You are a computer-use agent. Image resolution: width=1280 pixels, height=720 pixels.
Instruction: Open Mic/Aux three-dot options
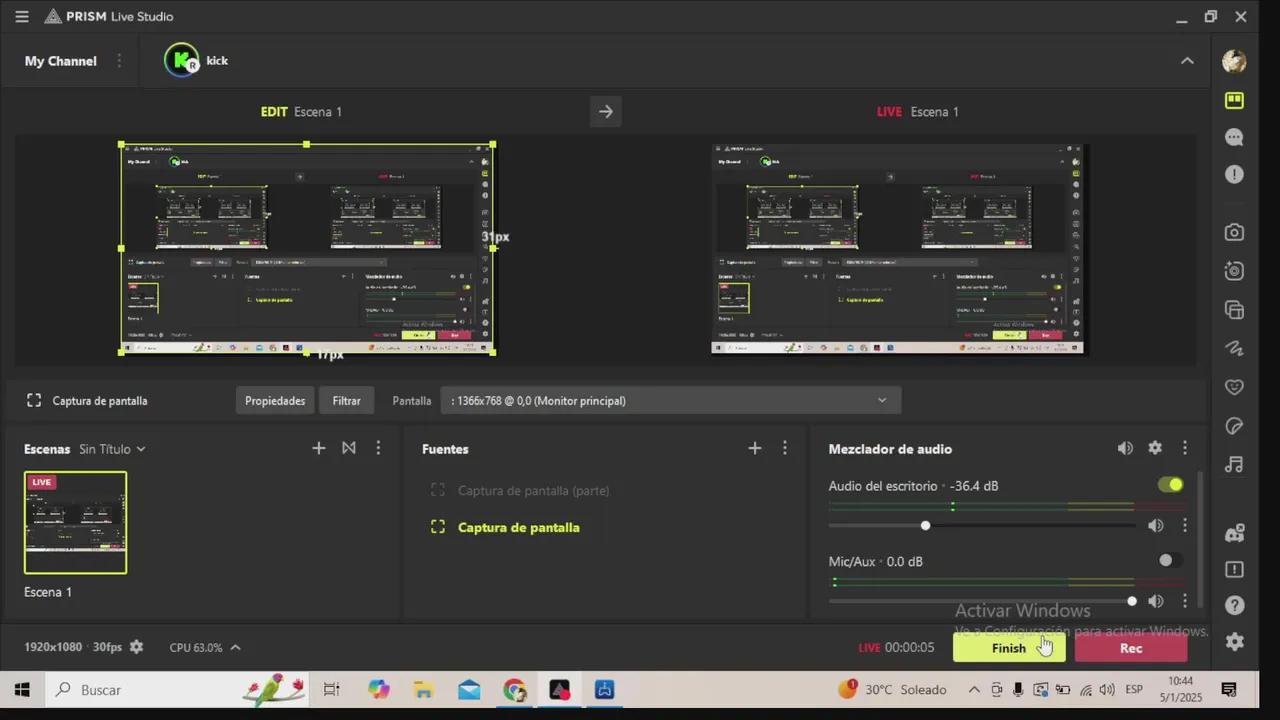(x=1185, y=601)
